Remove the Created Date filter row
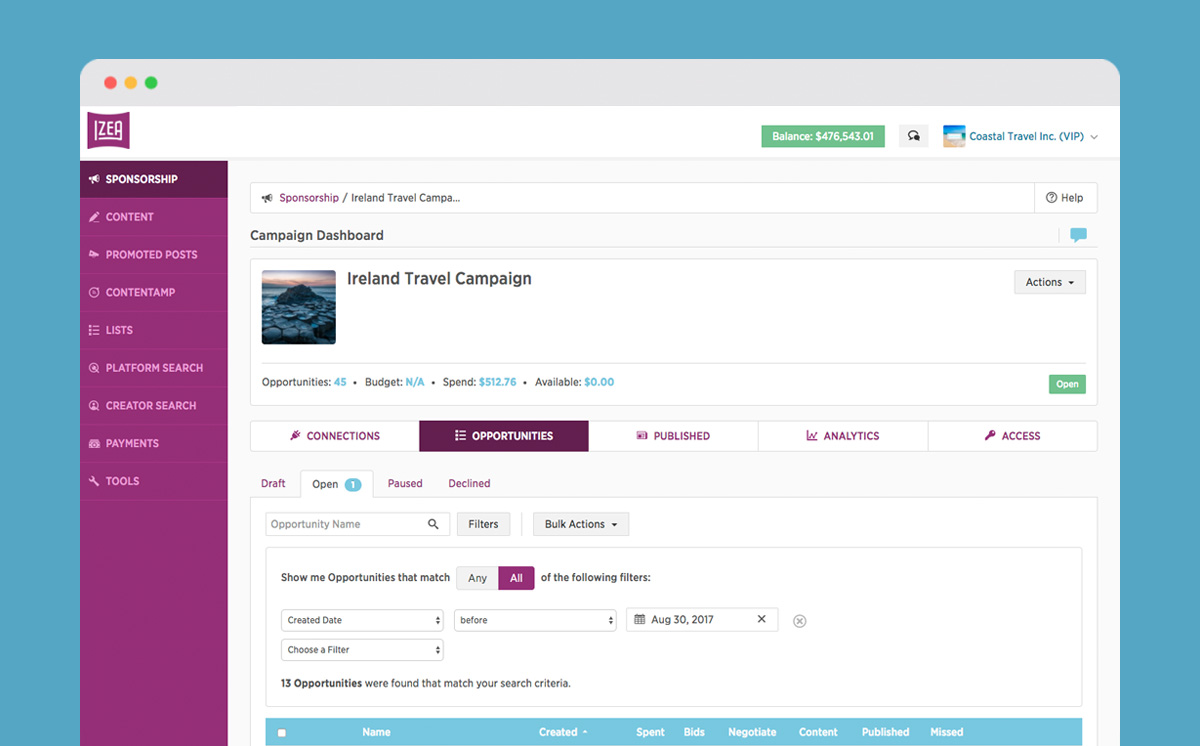Image resolution: width=1200 pixels, height=746 pixels. pos(799,621)
